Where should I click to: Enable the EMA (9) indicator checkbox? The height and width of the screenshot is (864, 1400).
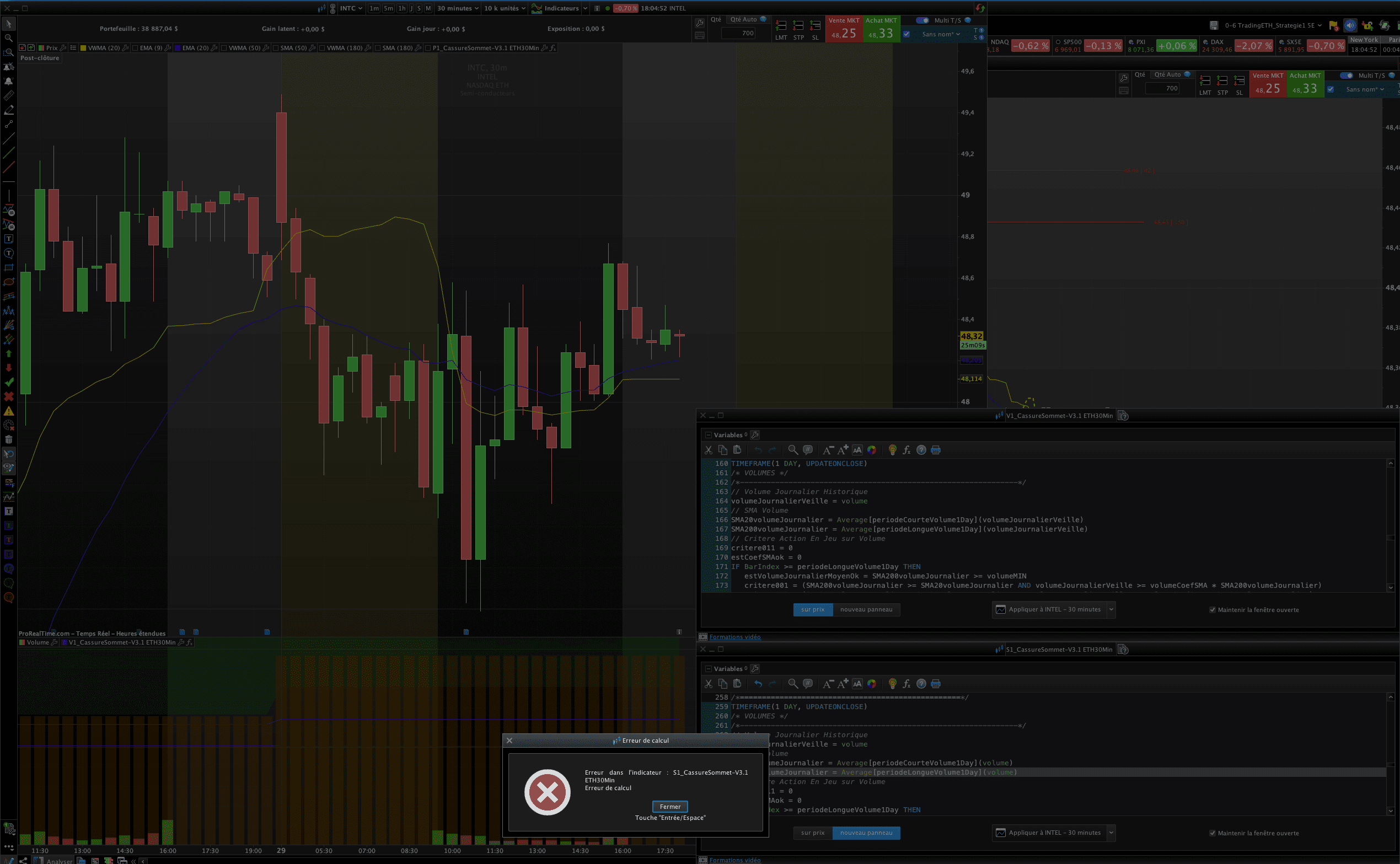click(x=136, y=48)
